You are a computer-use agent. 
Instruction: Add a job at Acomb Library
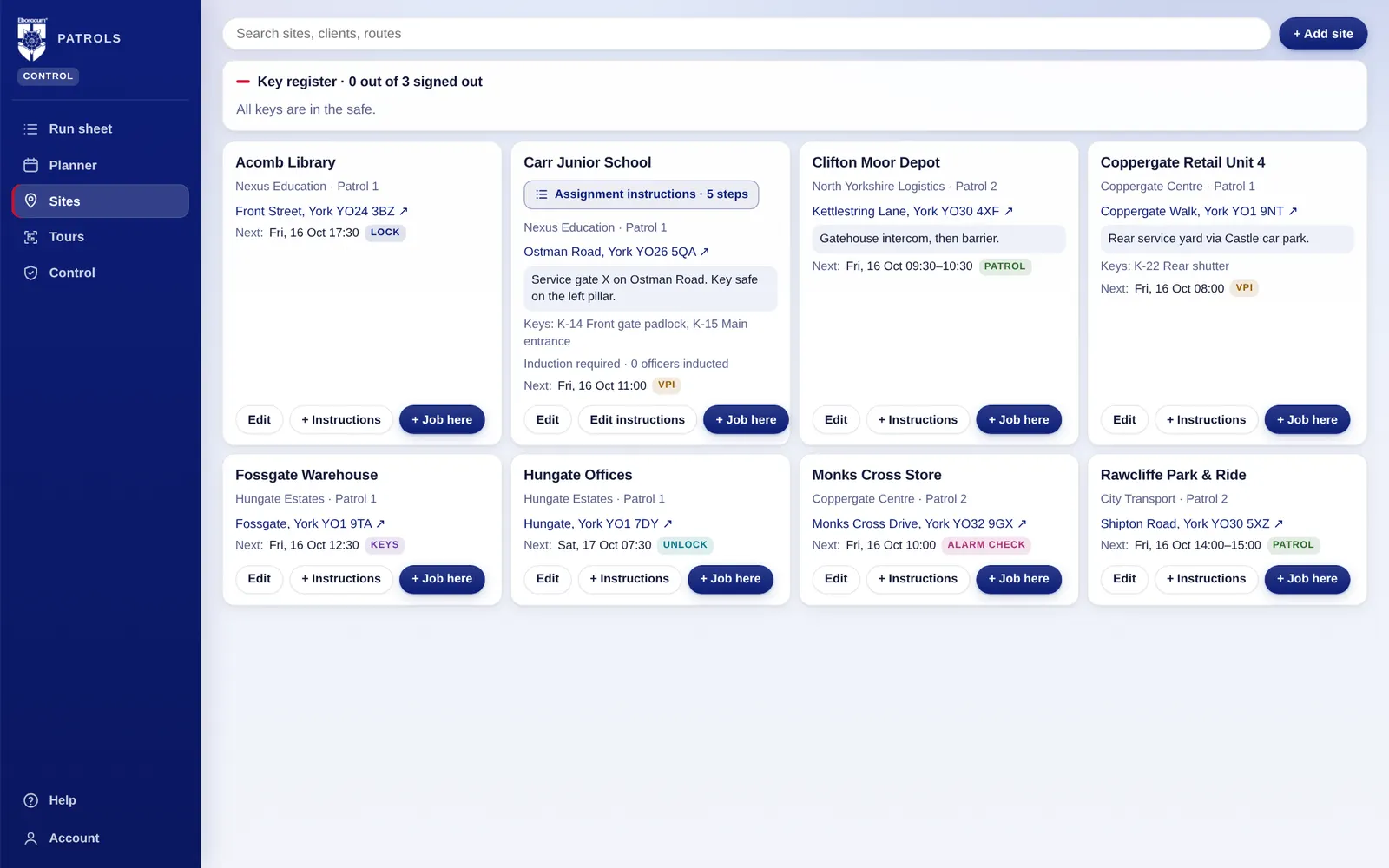click(442, 420)
